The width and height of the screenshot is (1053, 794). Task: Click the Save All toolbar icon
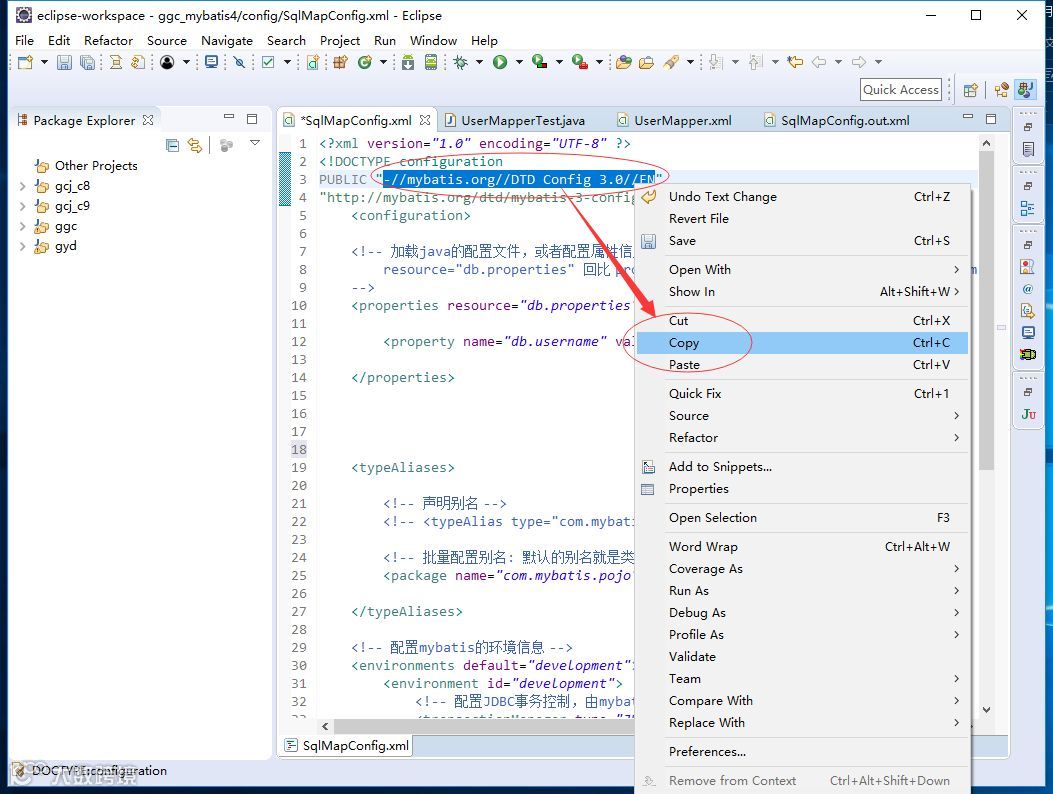click(x=87, y=62)
